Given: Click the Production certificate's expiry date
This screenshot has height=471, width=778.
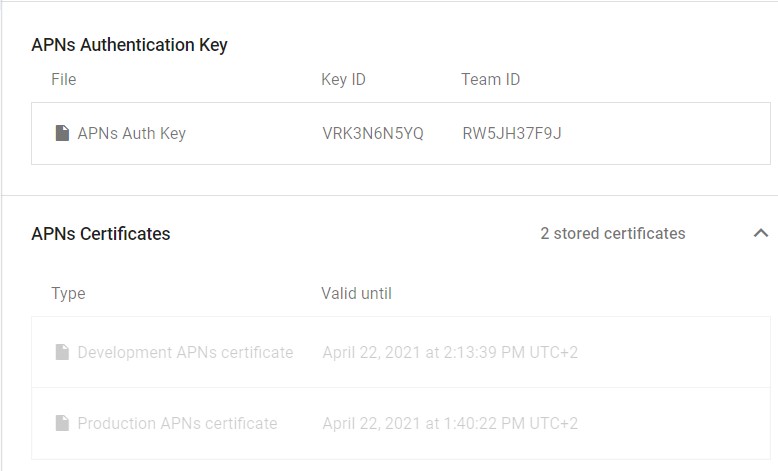Looking at the screenshot, I should (450, 423).
